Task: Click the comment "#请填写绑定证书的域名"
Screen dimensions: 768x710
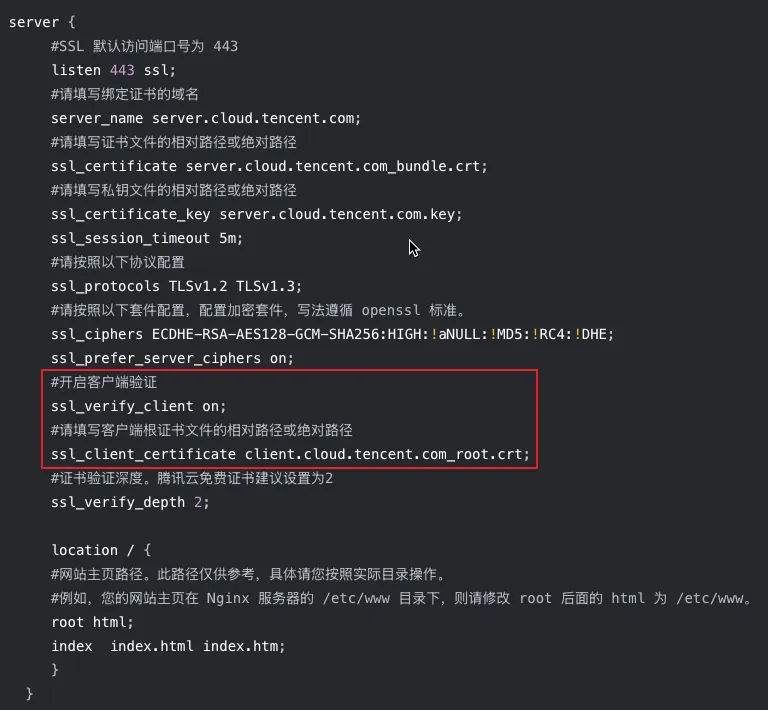Action: point(125,94)
